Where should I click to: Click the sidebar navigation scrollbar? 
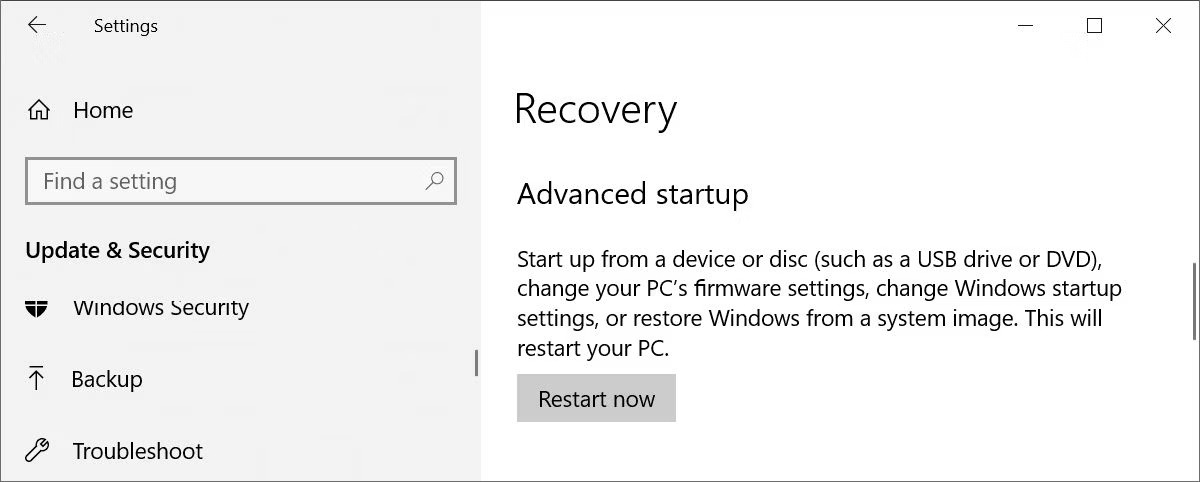pyautogui.click(x=477, y=363)
